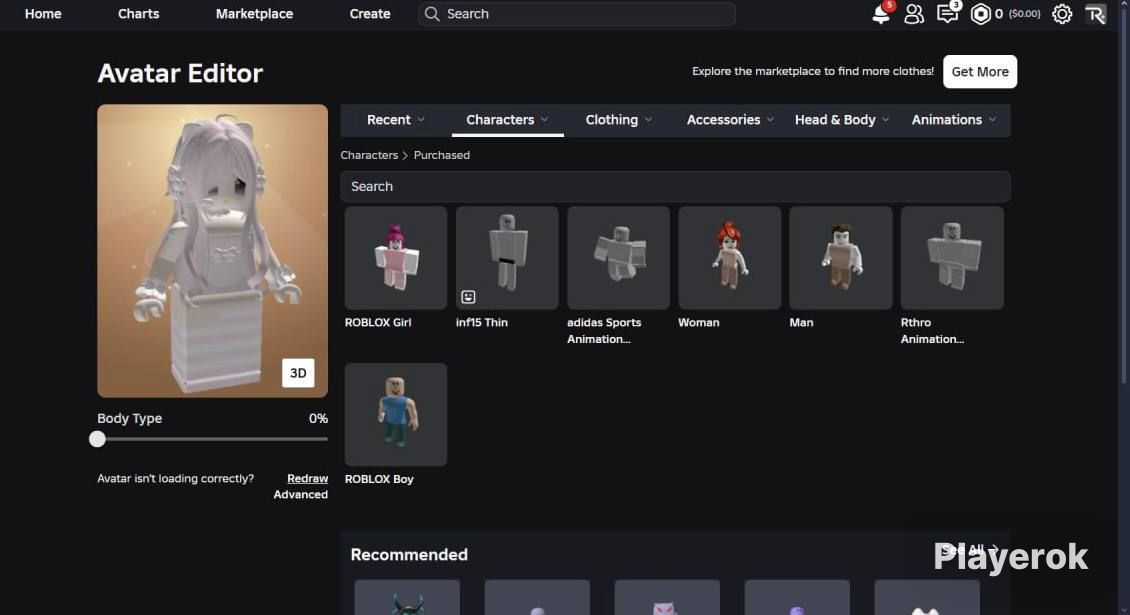Click the magnifier icon in top search
This screenshot has width=1130, height=615.
click(x=432, y=14)
